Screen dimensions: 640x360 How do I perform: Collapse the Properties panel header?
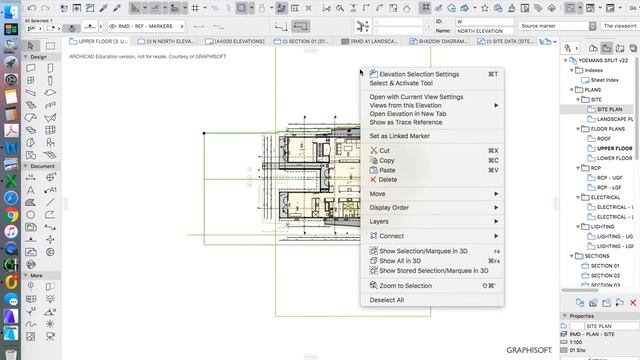point(565,316)
